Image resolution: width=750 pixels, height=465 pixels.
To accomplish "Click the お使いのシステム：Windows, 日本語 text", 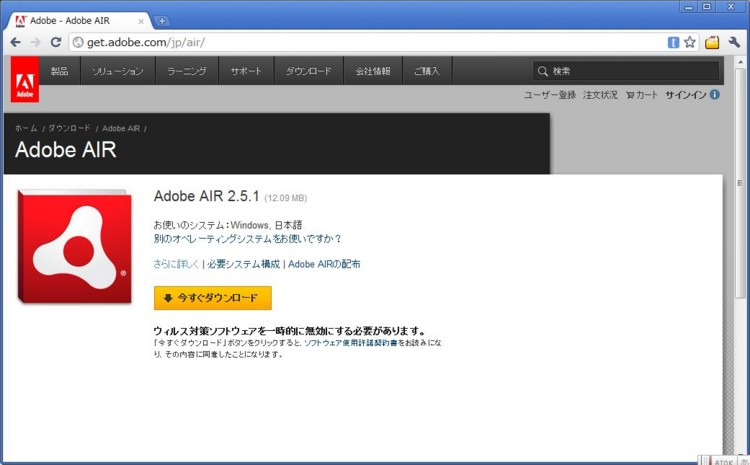I will point(228,225).
